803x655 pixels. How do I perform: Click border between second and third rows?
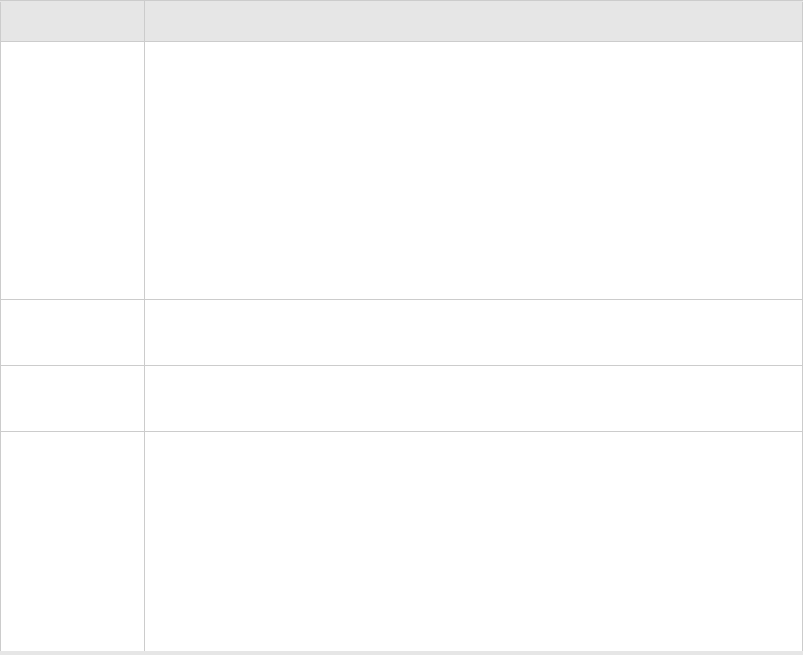tap(402, 365)
